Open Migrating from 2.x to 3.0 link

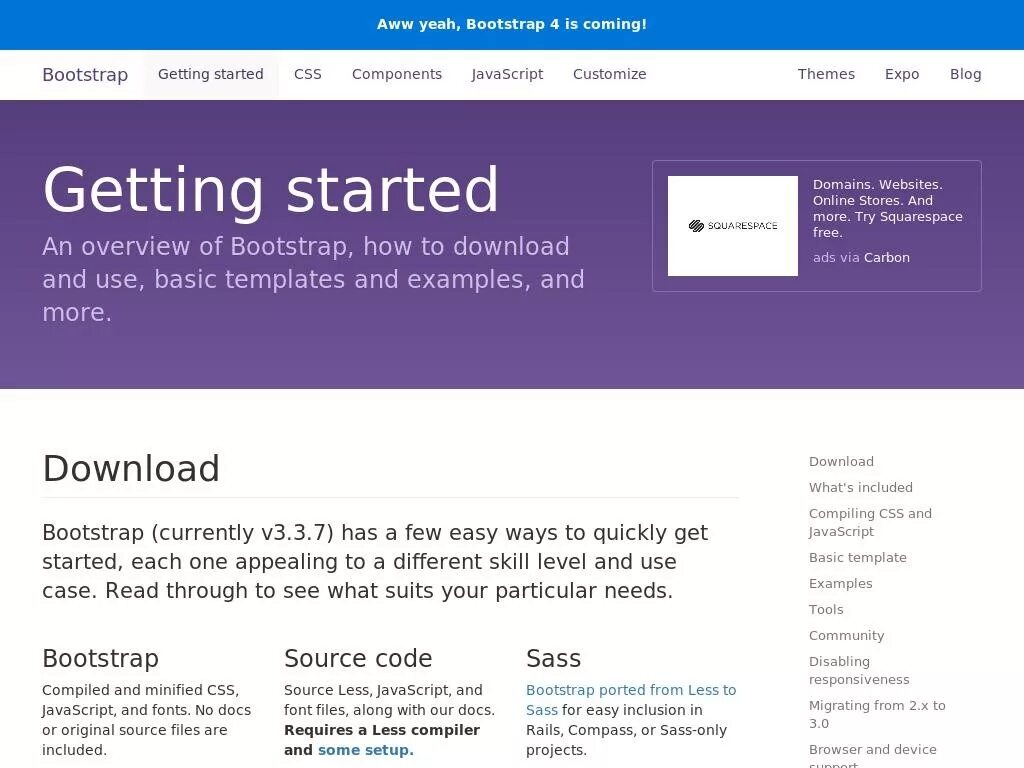pos(877,714)
